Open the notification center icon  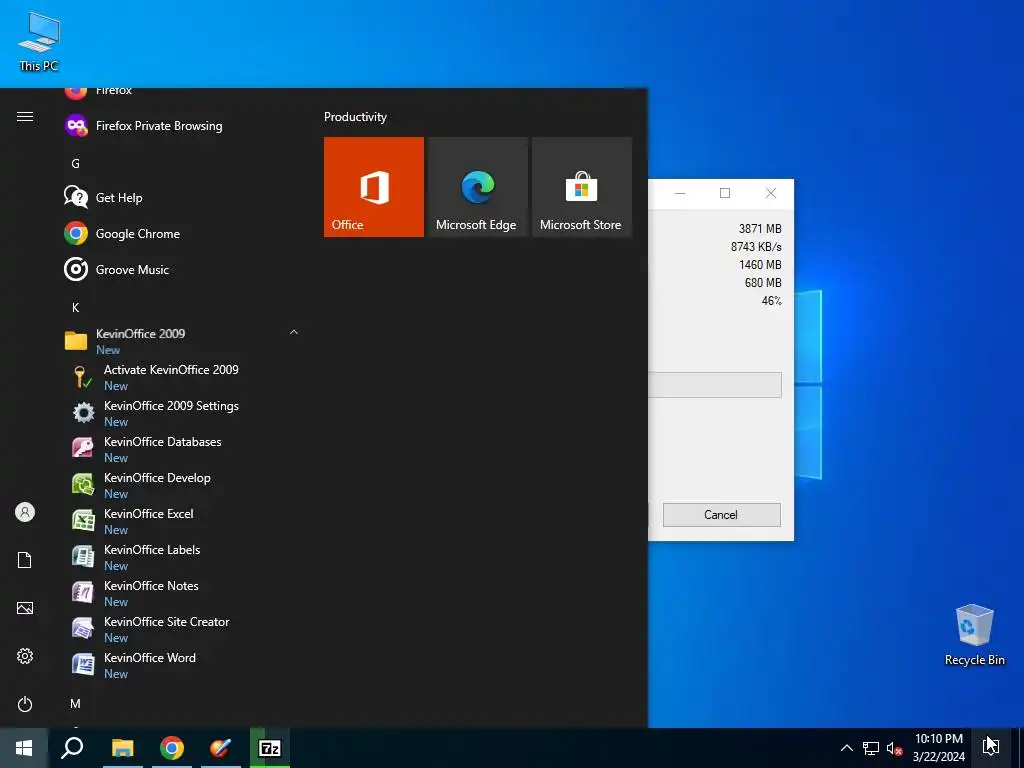click(x=991, y=748)
